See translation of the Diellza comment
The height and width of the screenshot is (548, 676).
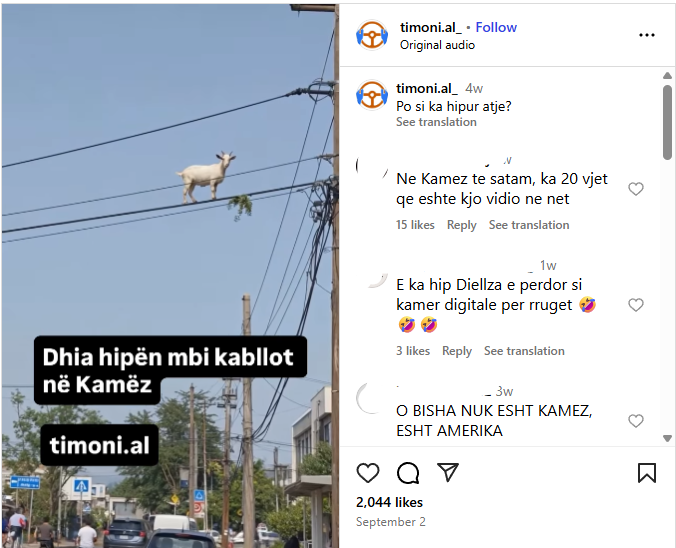tap(524, 351)
